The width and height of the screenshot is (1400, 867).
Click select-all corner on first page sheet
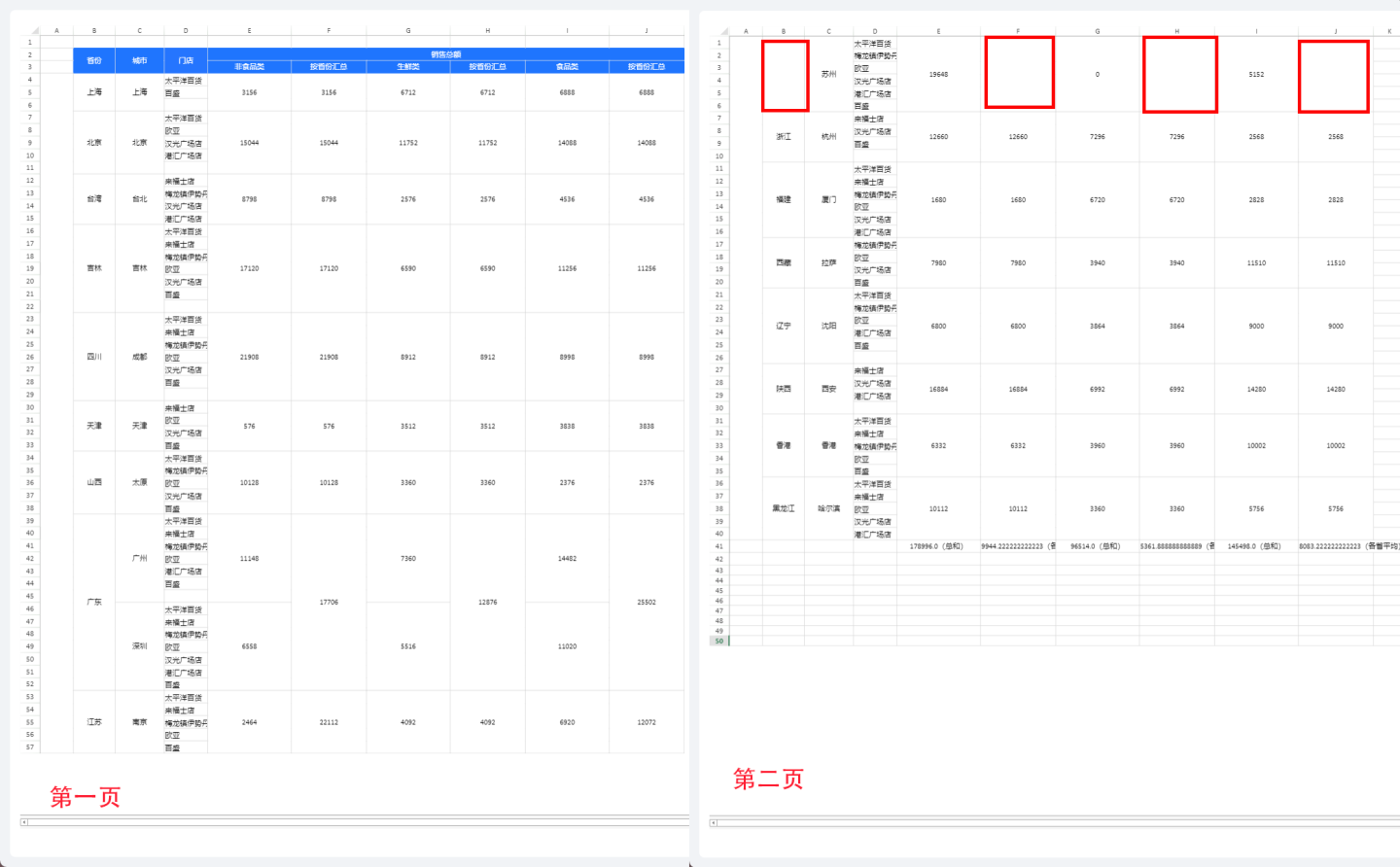tap(29, 31)
